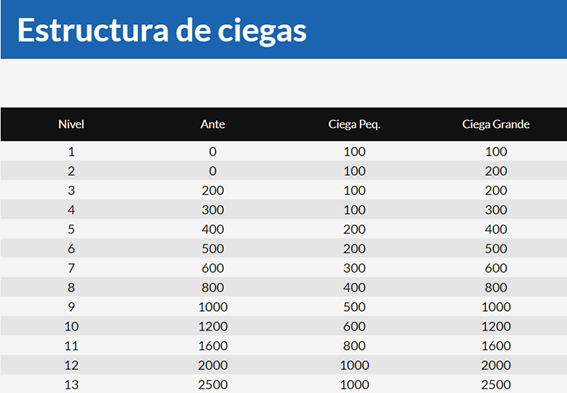Select level 8 row number
Image resolution: width=567 pixels, height=393 pixels.
(x=71, y=288)
